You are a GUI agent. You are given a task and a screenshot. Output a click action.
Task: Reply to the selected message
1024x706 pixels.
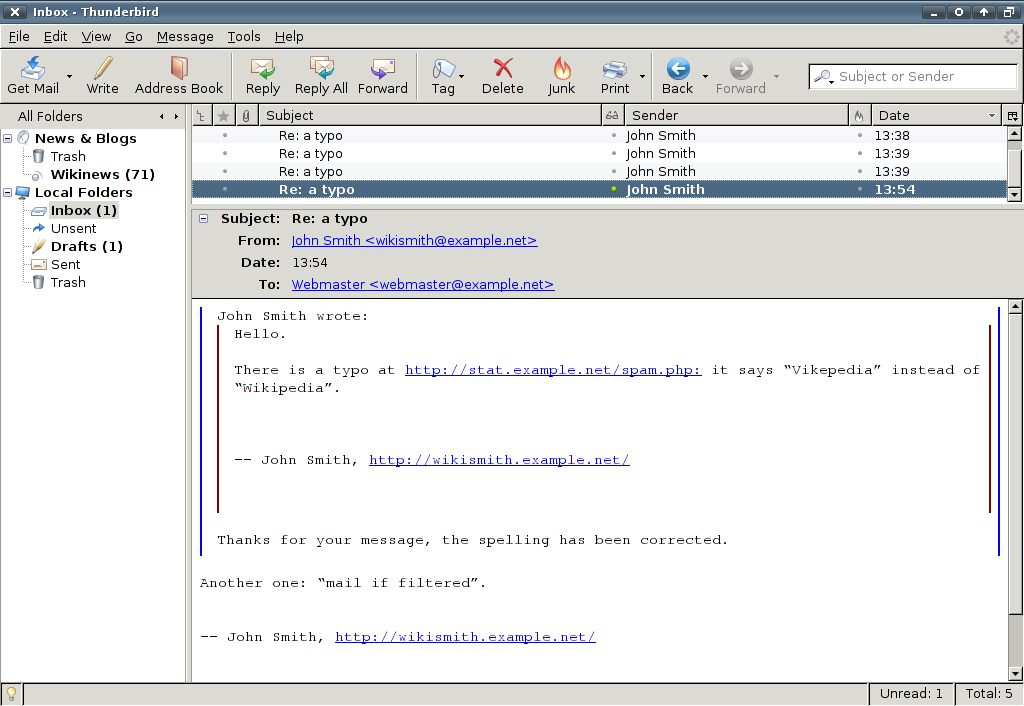pyautogui.click(x=263, y=75)
